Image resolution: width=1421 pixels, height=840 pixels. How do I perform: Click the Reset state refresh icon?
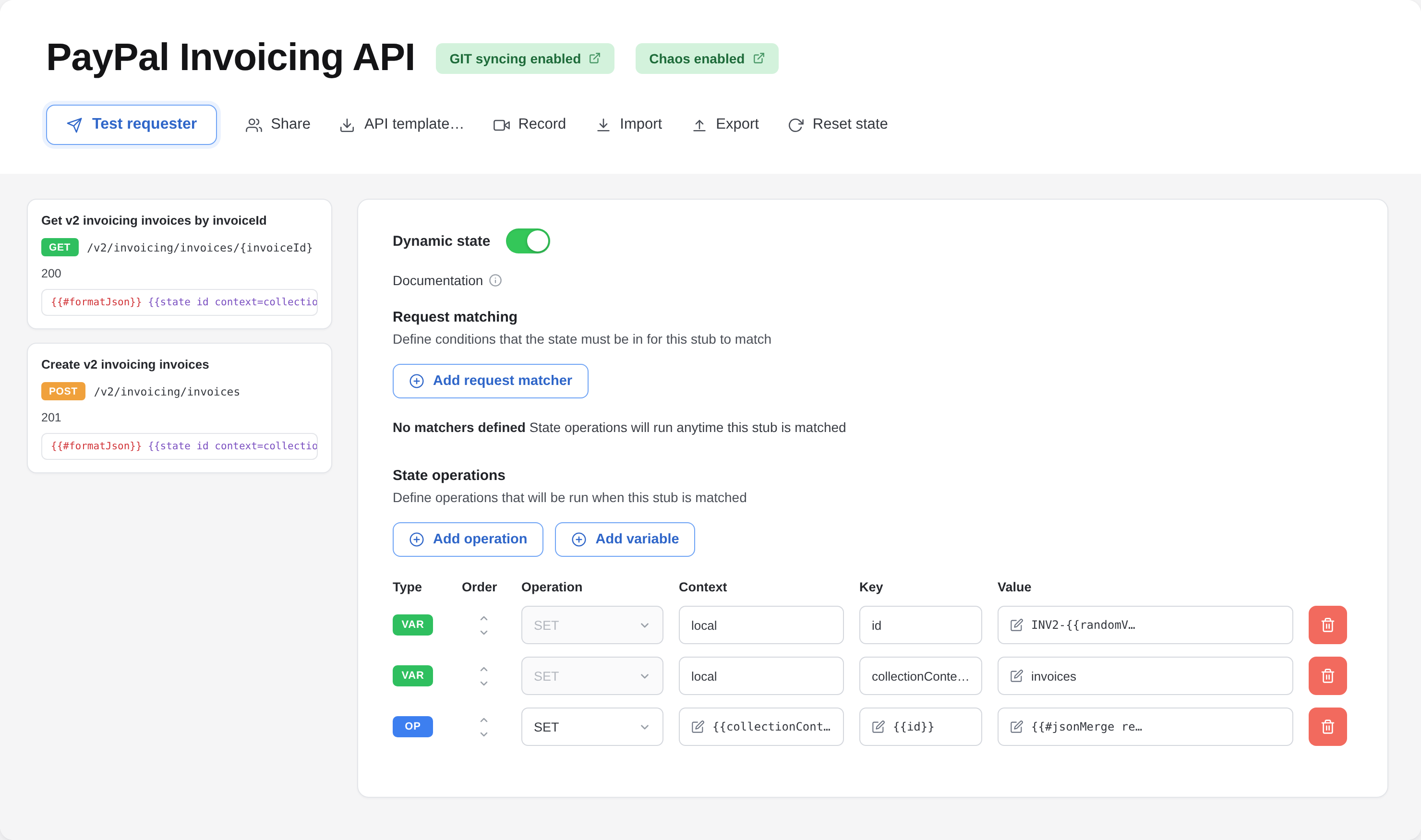click(796, 125)
